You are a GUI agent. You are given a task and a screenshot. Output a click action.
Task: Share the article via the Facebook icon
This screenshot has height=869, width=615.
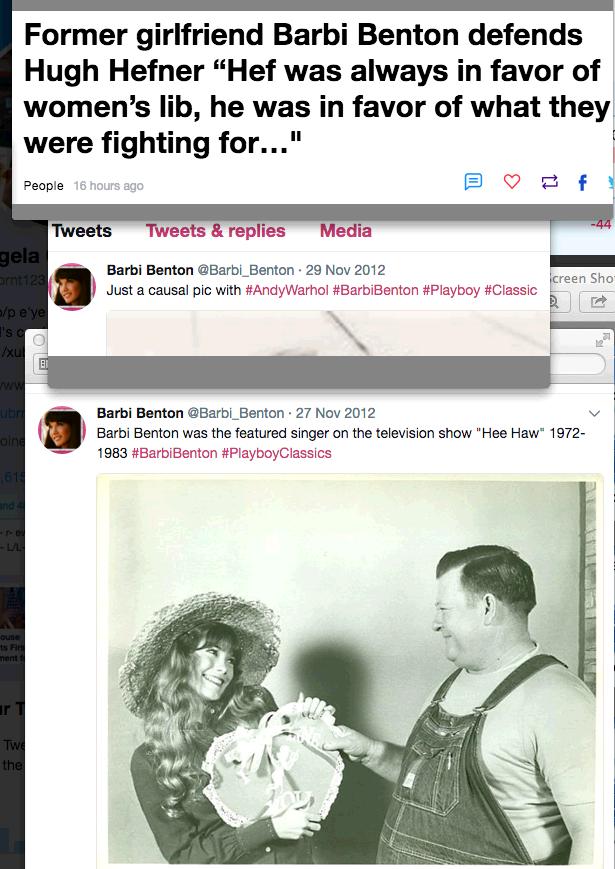[x=582, y=182]
